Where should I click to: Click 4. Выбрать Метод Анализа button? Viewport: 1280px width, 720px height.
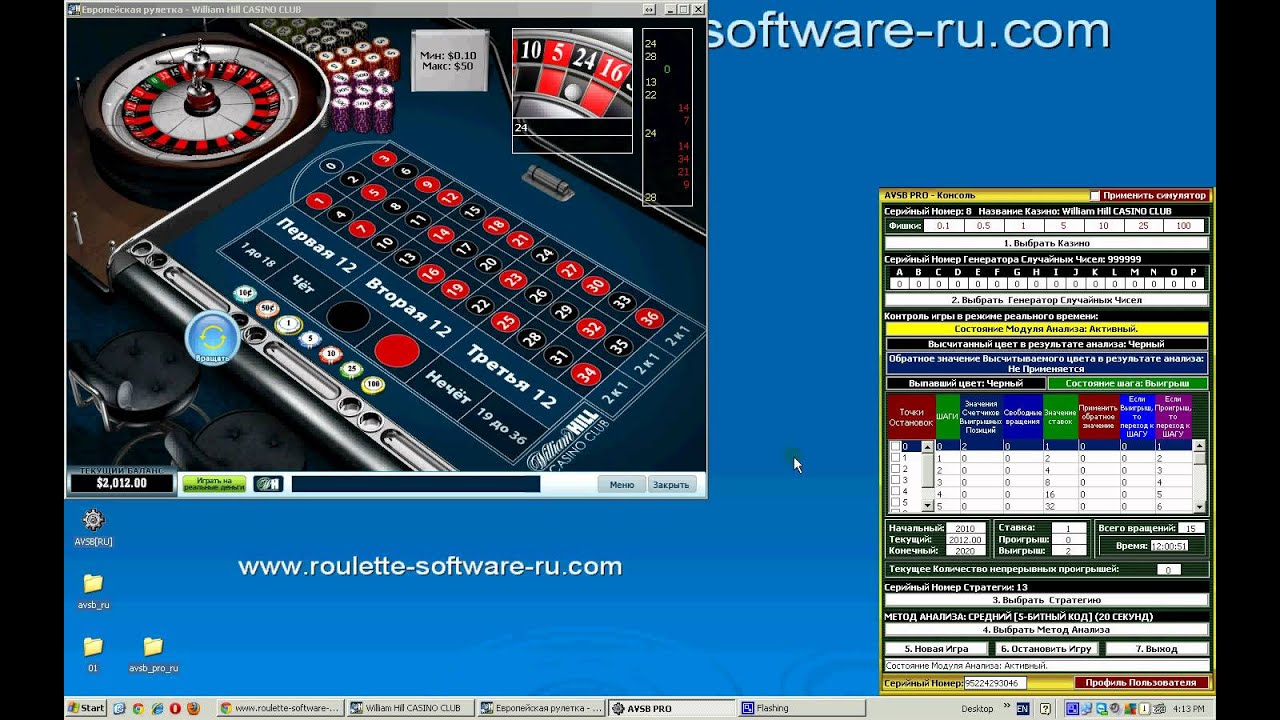click(x=1046, y=629)
